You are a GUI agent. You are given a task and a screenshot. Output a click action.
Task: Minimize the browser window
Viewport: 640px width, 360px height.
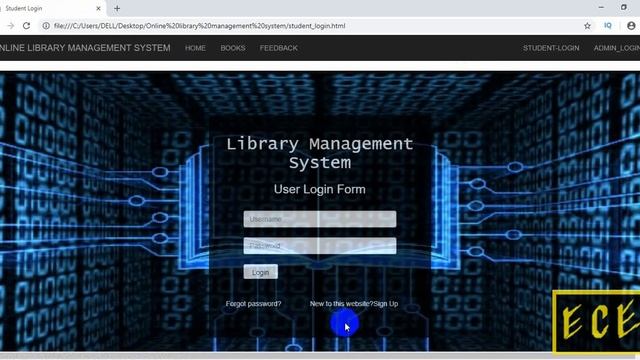click(601, 7)
